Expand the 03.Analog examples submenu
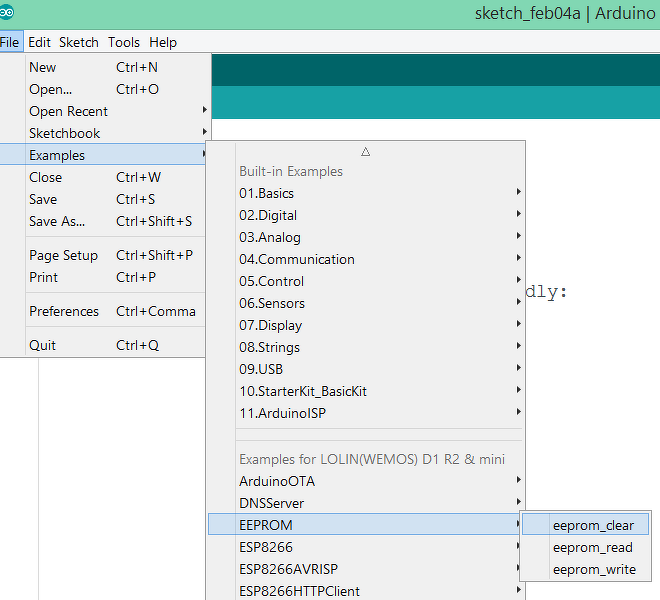Image resolution: width=660 pixels, height=600 pixels. (x=366, y=237)
